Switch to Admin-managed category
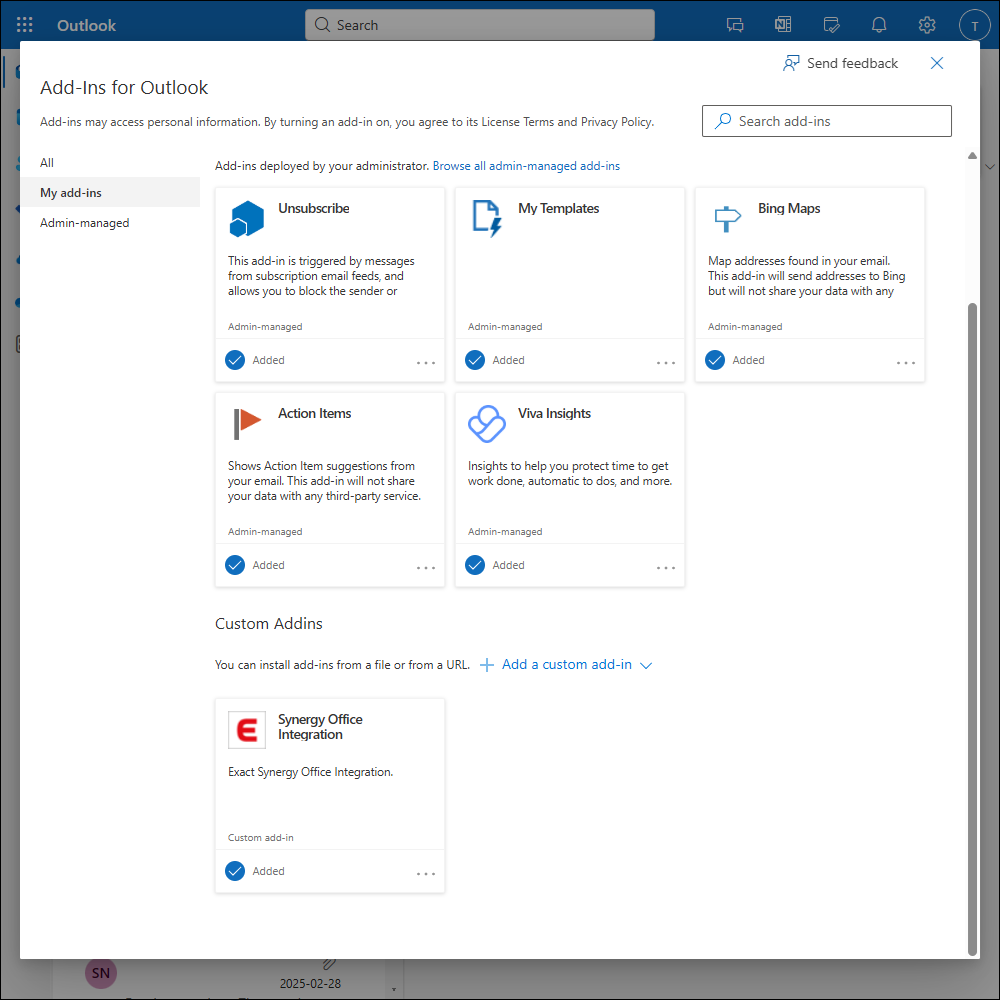The height and width of the screenshot is (1000, 1000). [85, 223]
